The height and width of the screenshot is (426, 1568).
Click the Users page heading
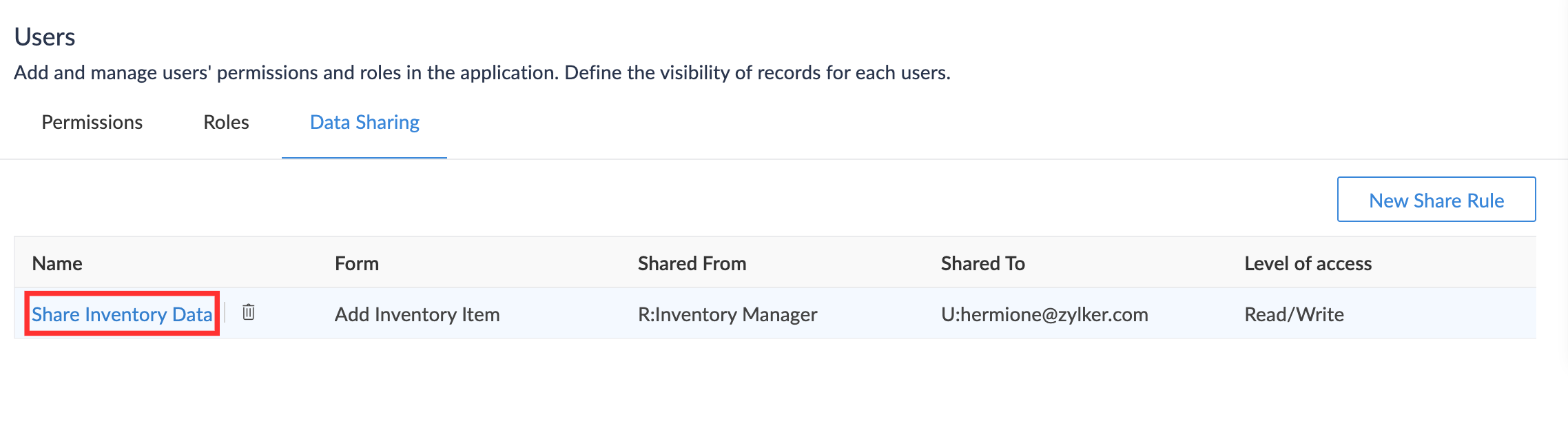point(45,37)
